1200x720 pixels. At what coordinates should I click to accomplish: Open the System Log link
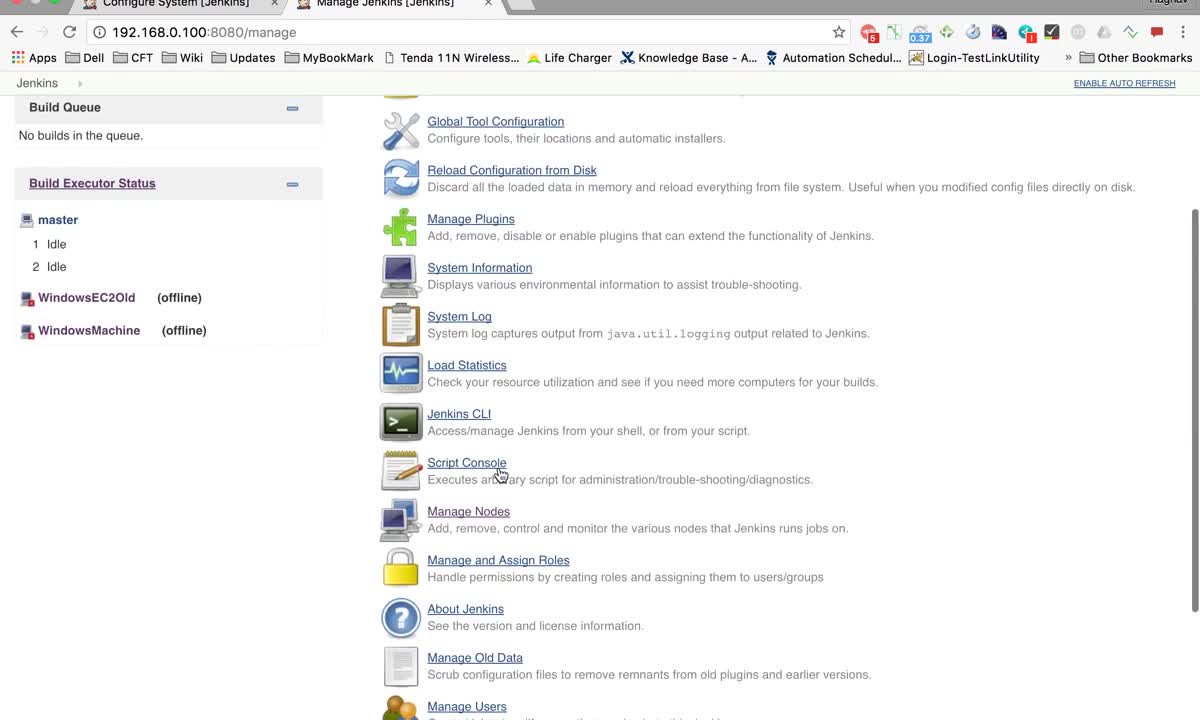click(459, 317)
